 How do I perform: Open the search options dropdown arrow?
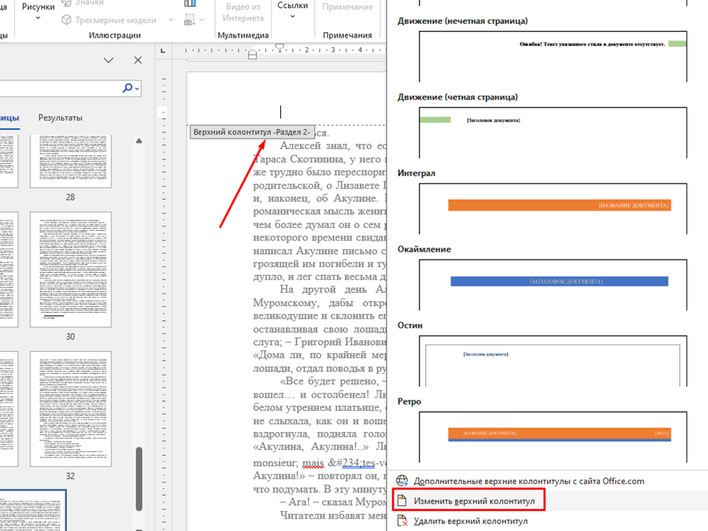137,88
